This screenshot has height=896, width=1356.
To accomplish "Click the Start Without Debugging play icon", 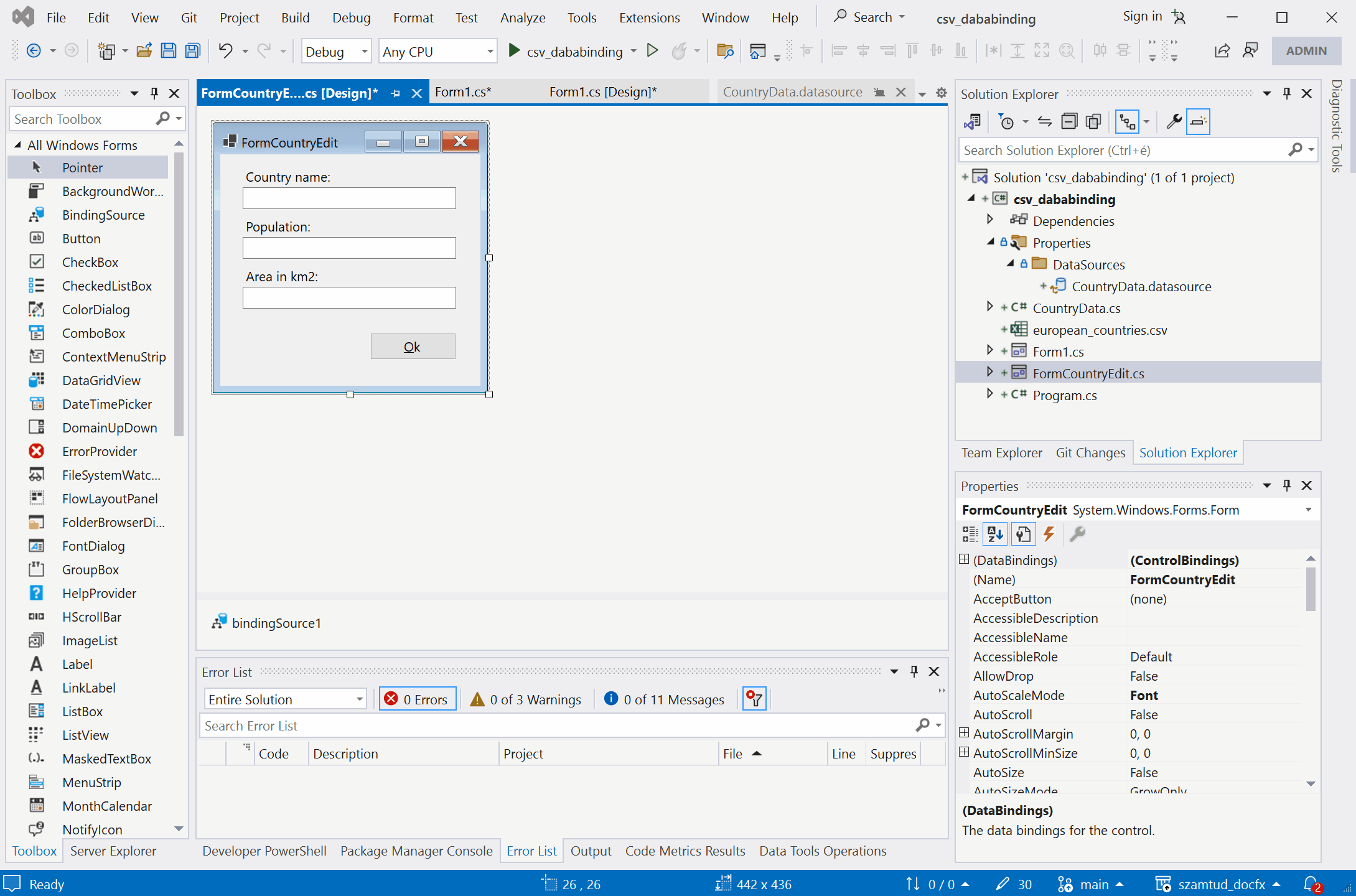I will [652, 51].
